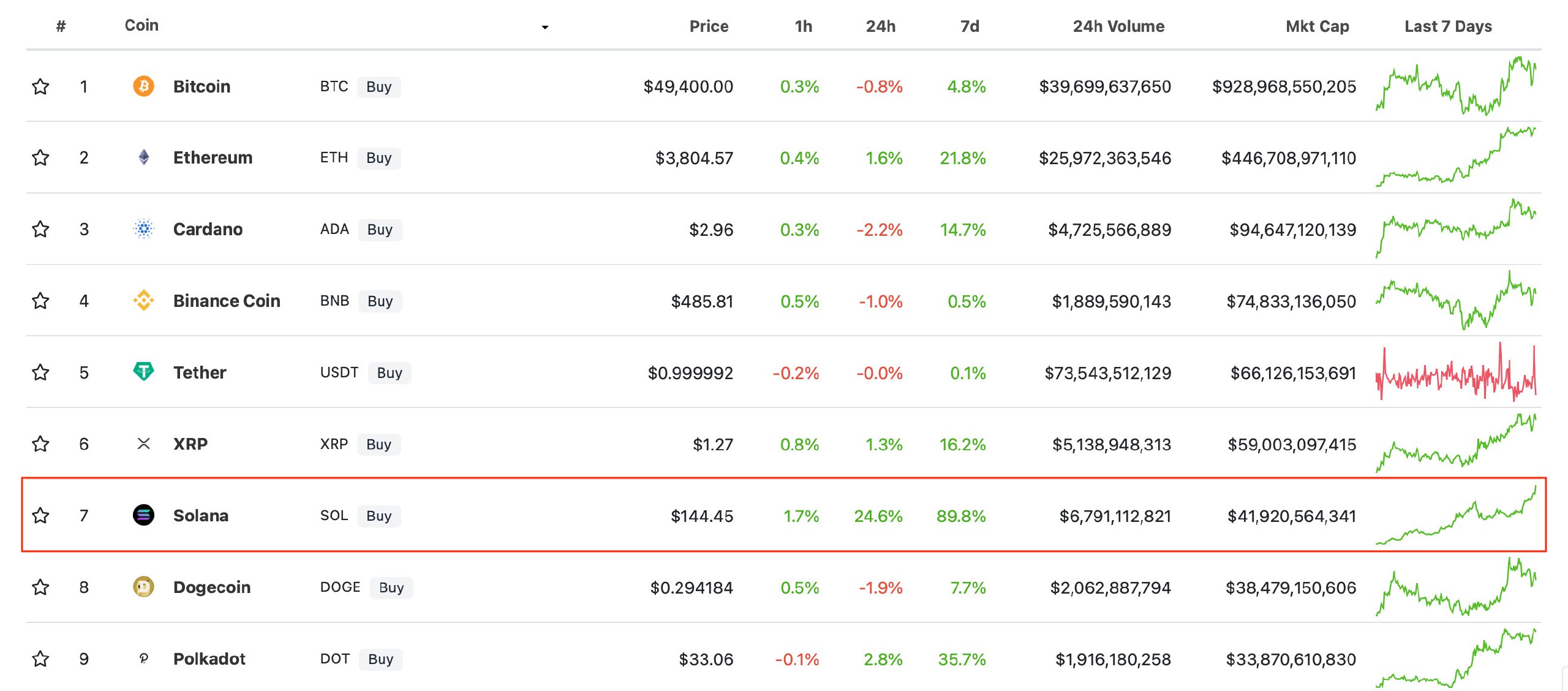Viewport: 1568px width, 691px height.
Task: Click Polkadot 1h change -0.1%
Action: click(797, 659)
